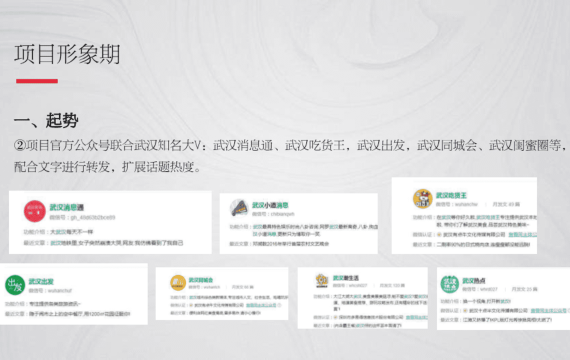The width and height of the screenshot is (570, 360).
Task: Click the slide title 项目形象期
Action: (67, 55)
